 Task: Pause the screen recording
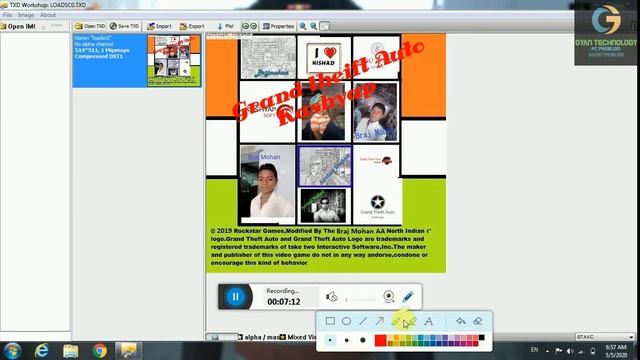[x=236, y=297]
